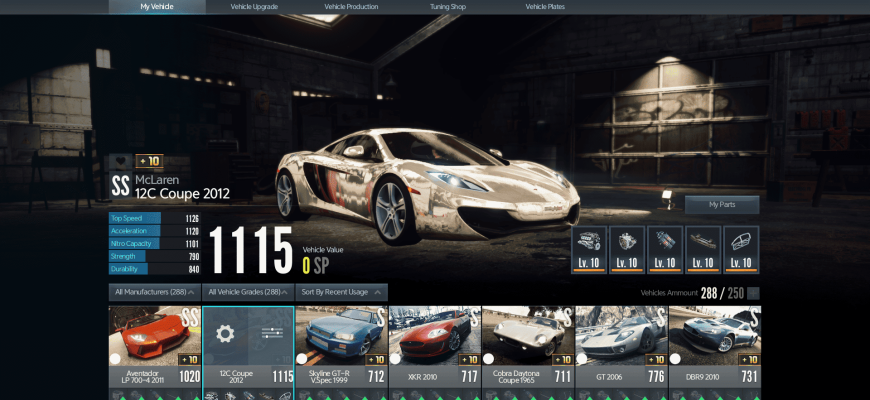Click the 711 rating on Cobra Daytona card
Viewport: 870px width, 400px height.
coord(562,377)
